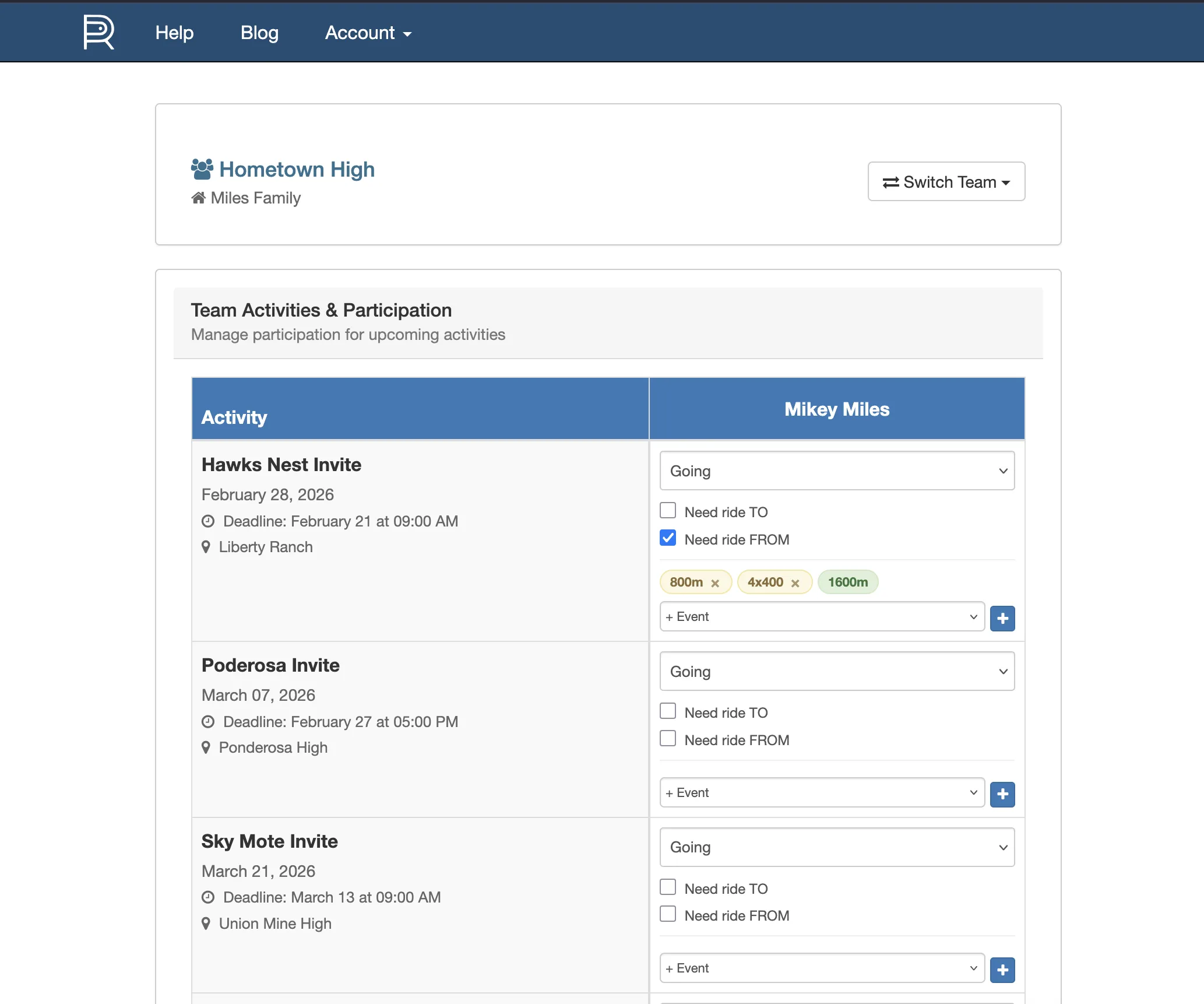Remove the 4x400 event tag
The image size is (1204, 1004).
(795, 583)
